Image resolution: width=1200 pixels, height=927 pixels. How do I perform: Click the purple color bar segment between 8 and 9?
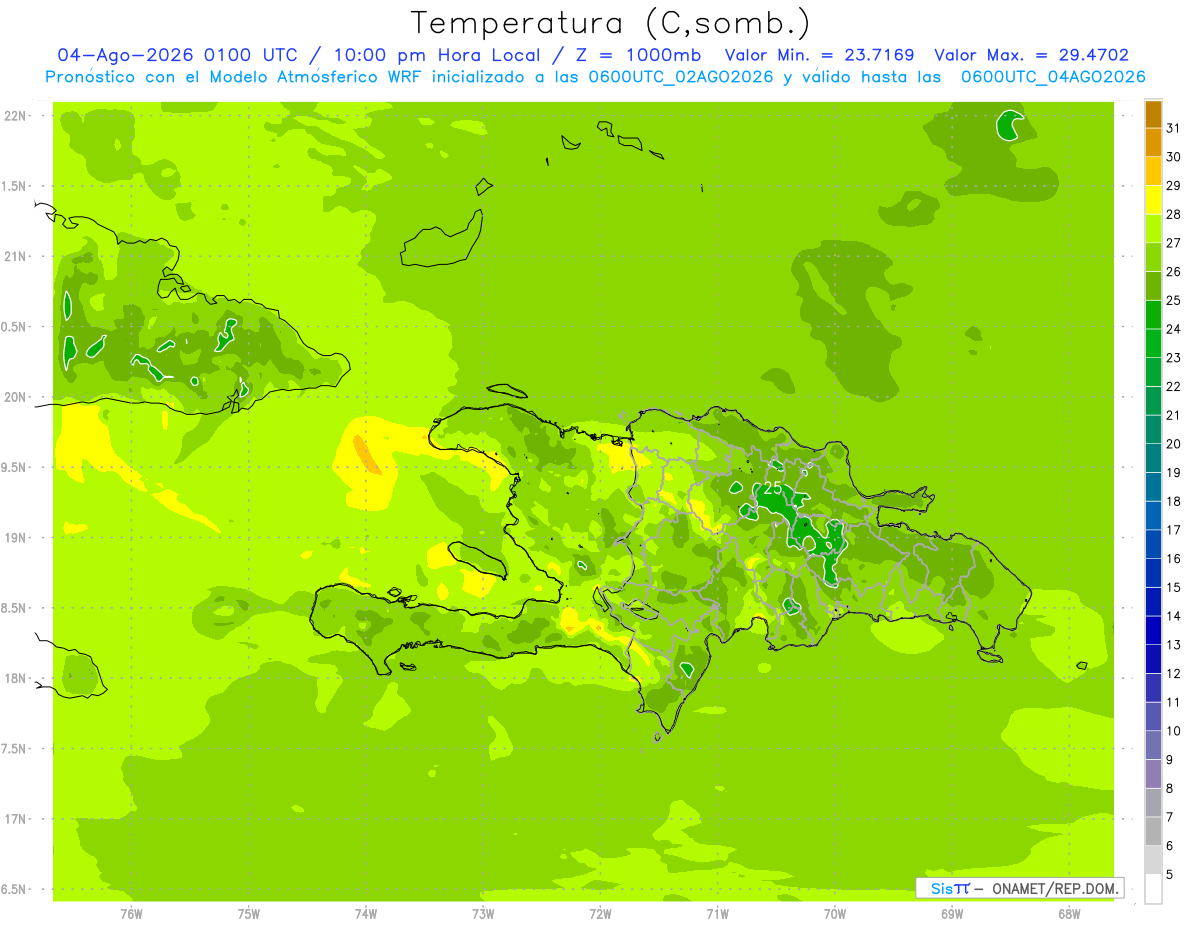[x=1153, y=774]
